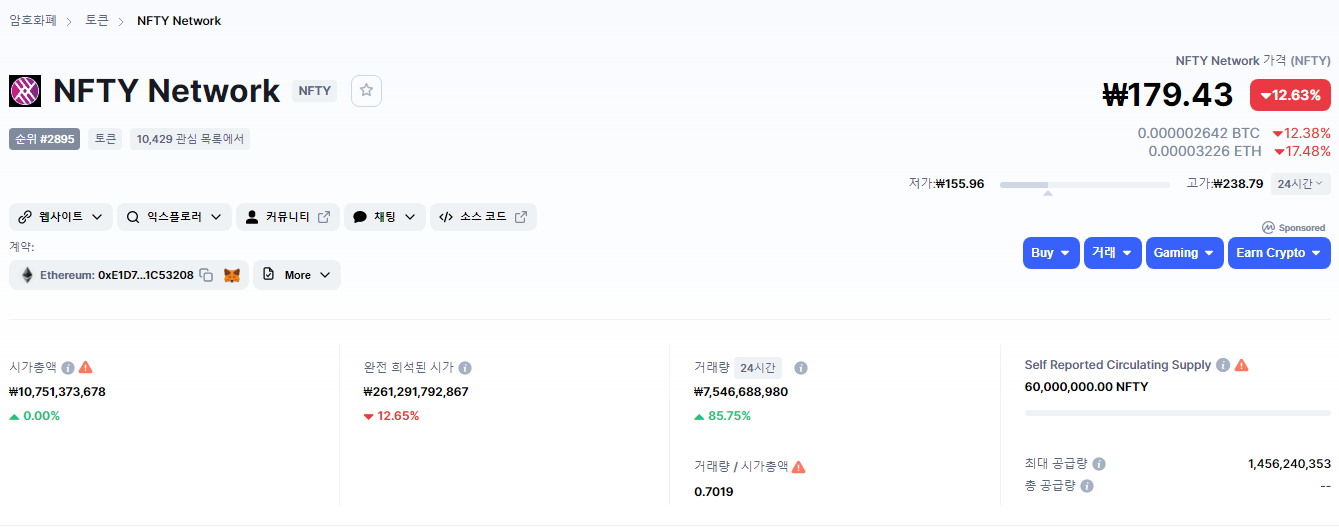The width and height of the screenshot is (1339, 528).
Task: Click info icon beside 거래량 24시간
Action: 800,368
